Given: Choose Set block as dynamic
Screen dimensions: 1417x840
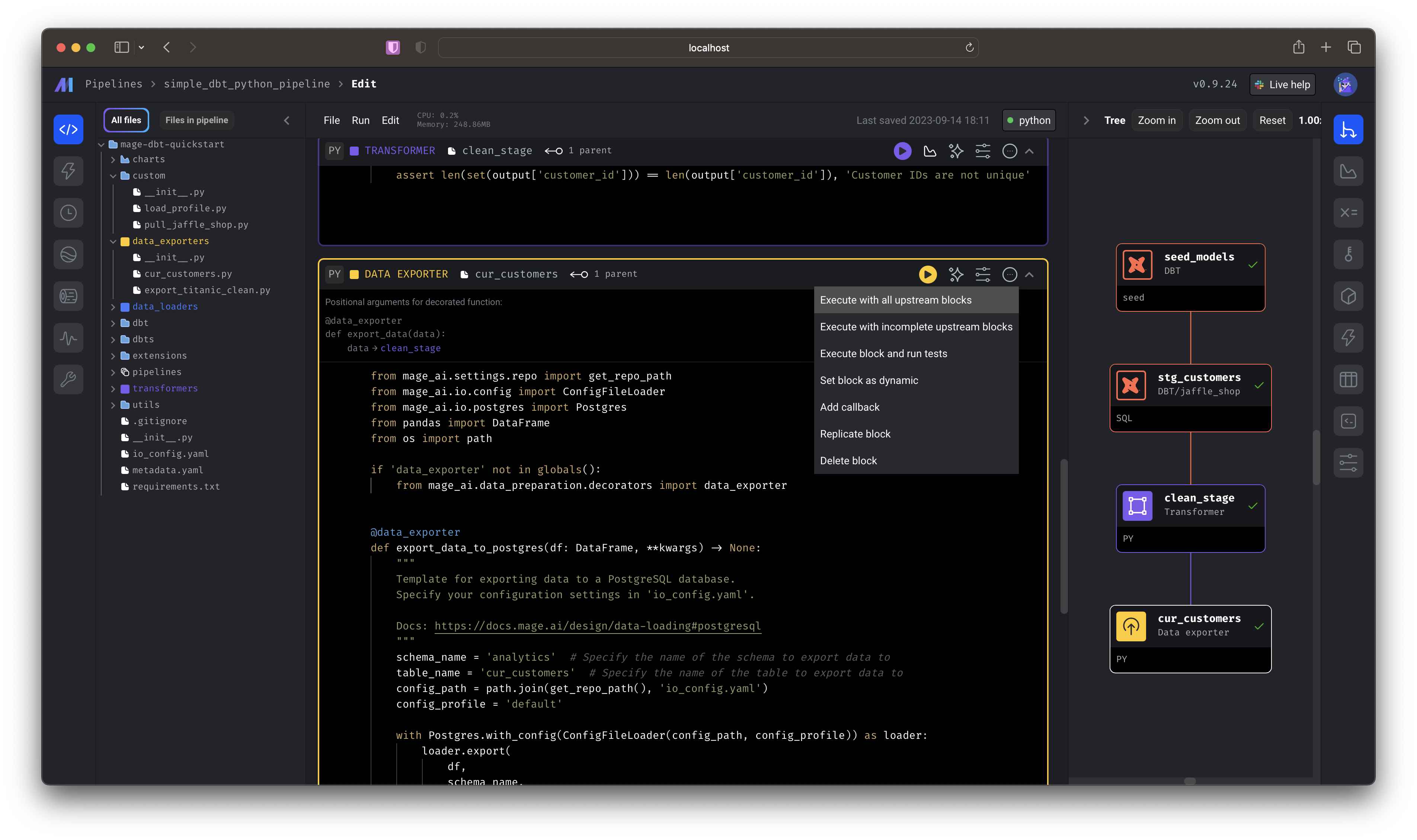Looking at the screenshot, I should (x=915, y=380).
